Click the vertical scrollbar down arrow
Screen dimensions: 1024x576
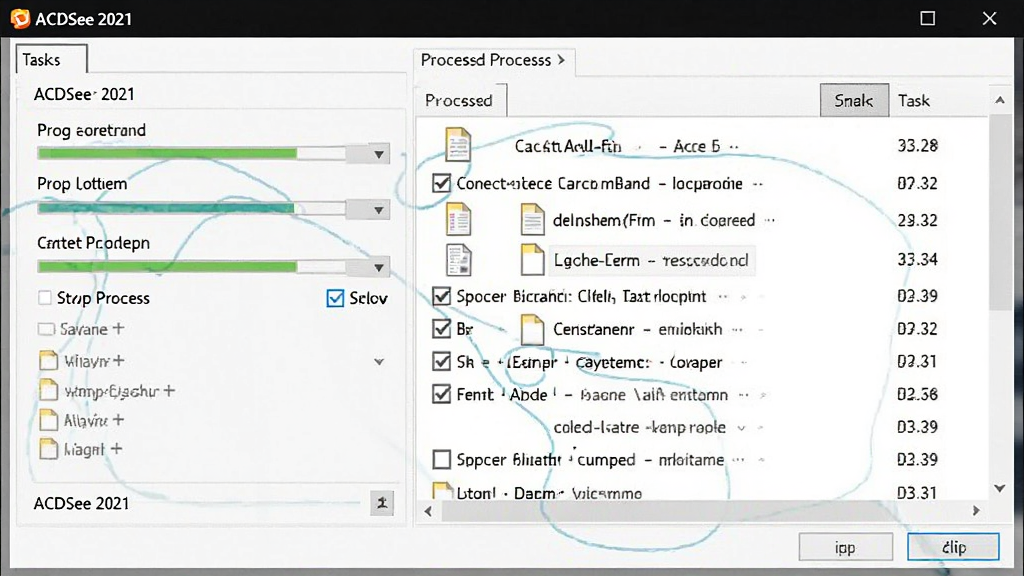(999, 488)
